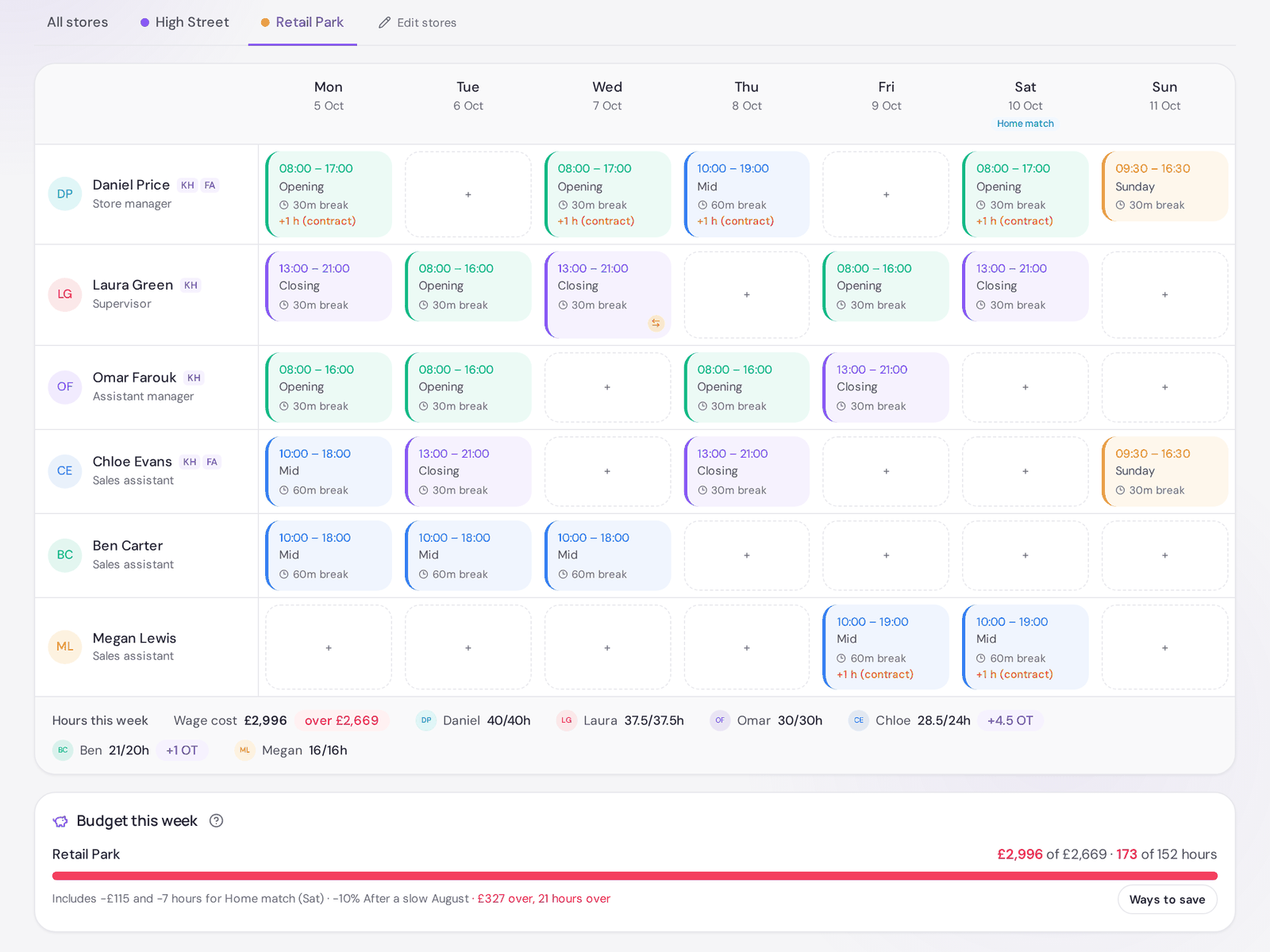Screen dimensions: 1270x952
Task: Click Ben's +1 OT badge
Action: [182, 750]
